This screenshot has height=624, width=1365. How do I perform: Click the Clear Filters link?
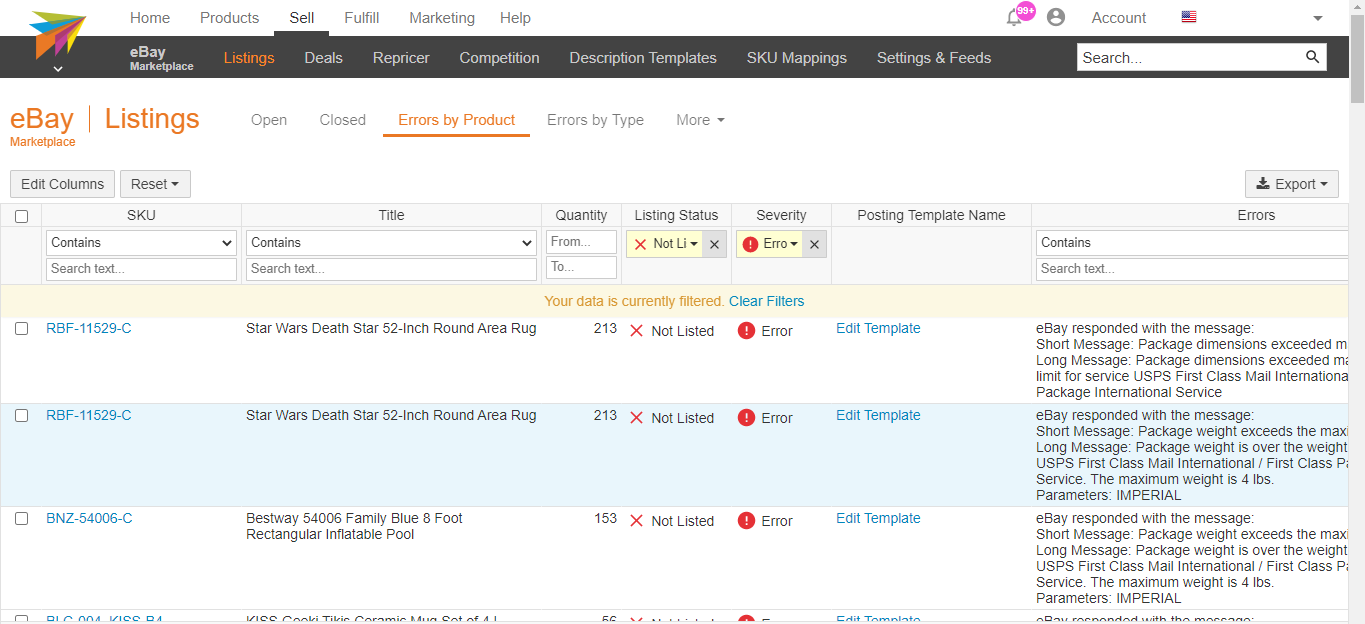[766, 301]
